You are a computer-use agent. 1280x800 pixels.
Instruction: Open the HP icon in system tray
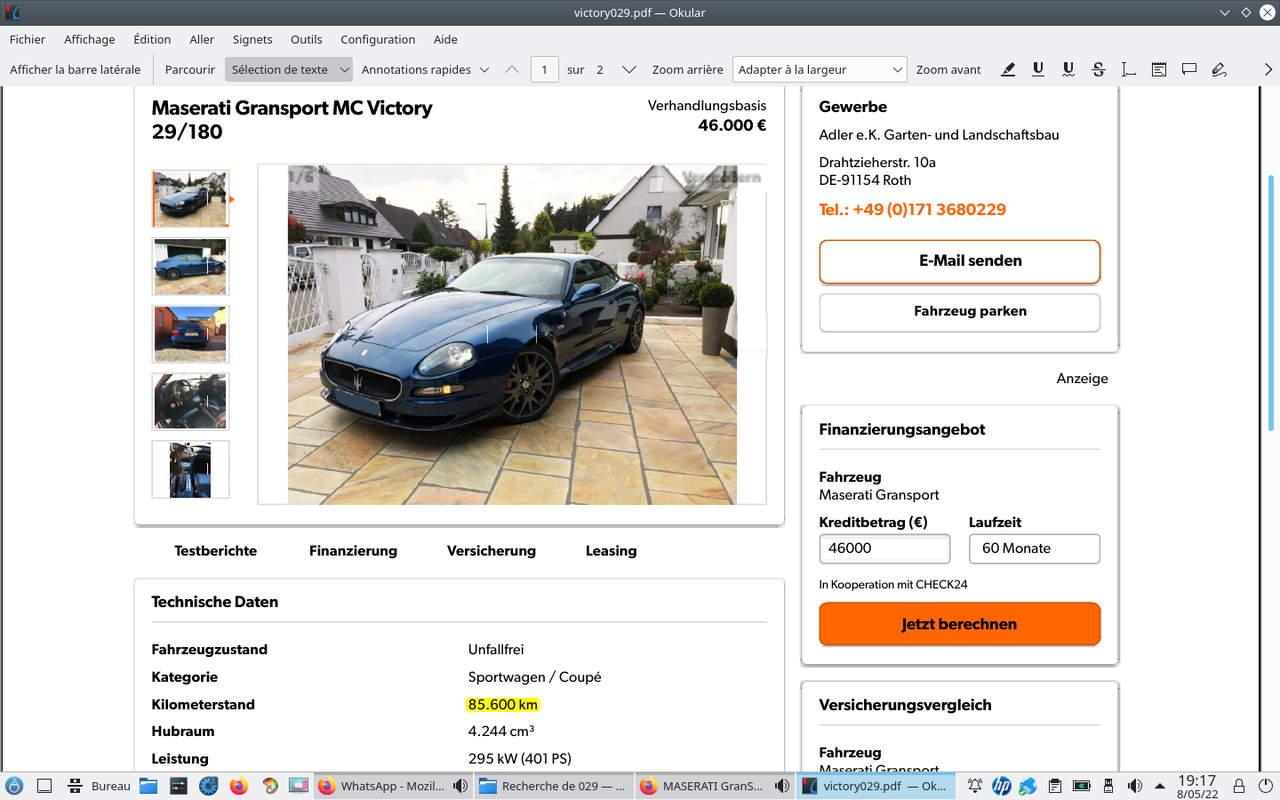click(1001, 786)
